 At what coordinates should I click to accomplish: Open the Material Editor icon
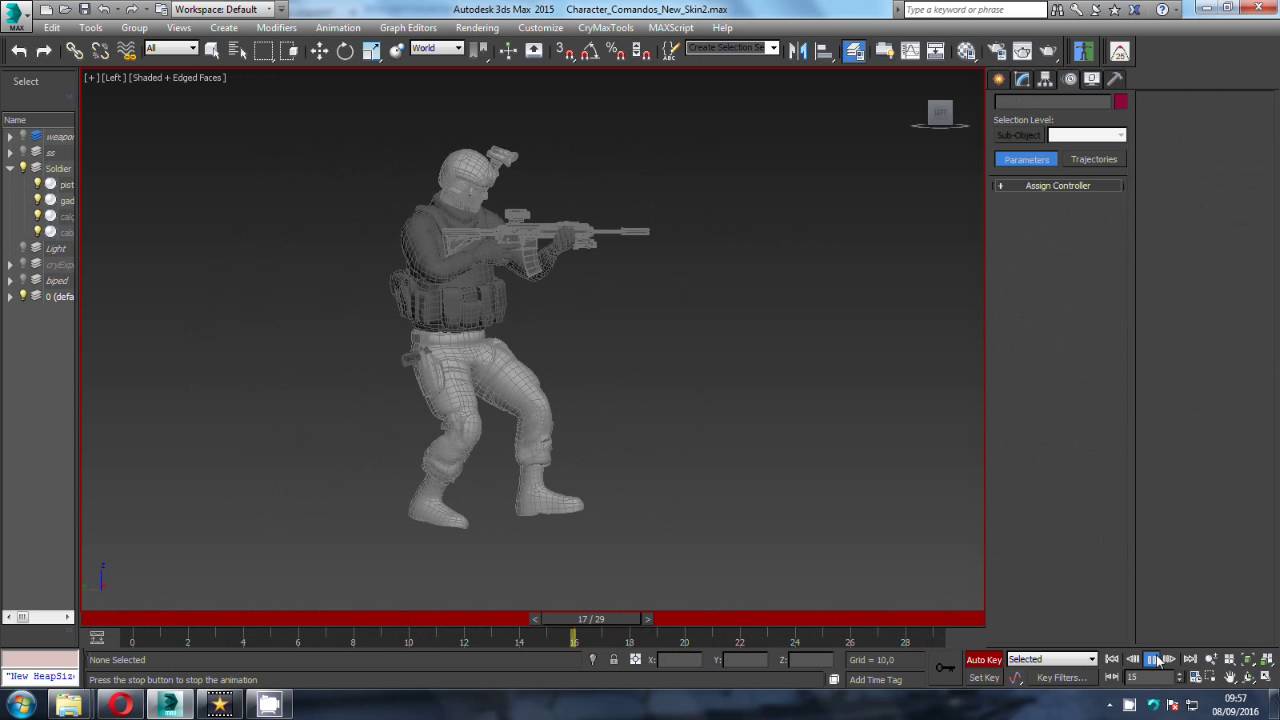[966, 51]
